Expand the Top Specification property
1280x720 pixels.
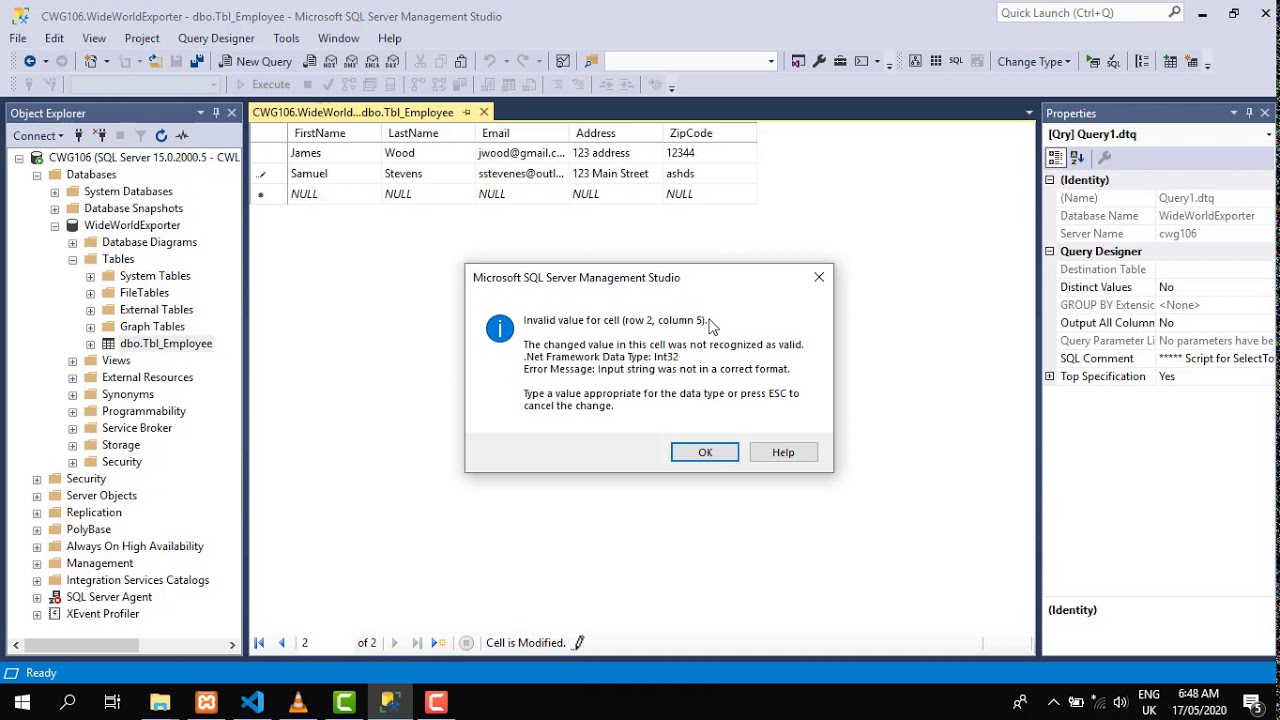[1050, 377]
